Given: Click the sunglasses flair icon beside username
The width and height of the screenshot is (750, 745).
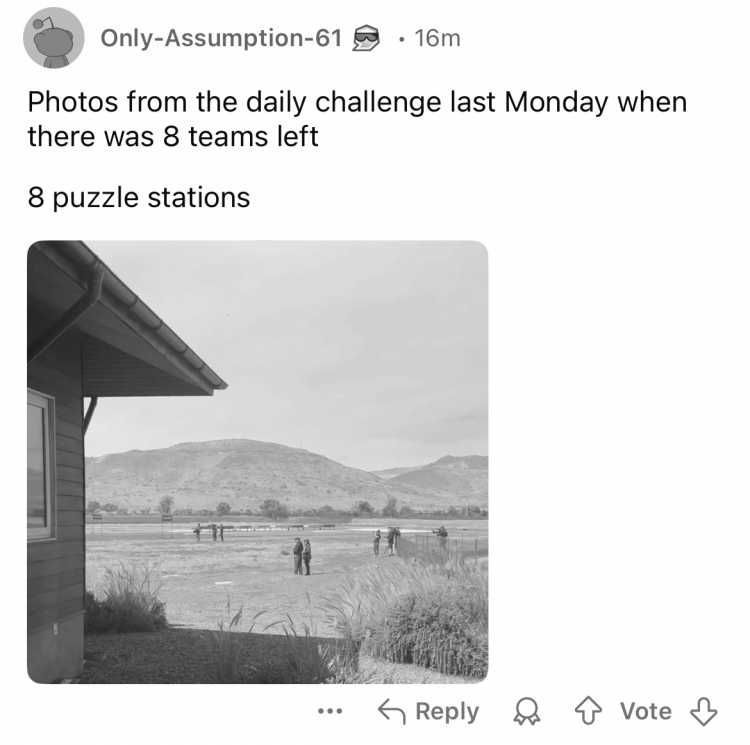Looking at the screenshot, I should (x=366, y=38).
